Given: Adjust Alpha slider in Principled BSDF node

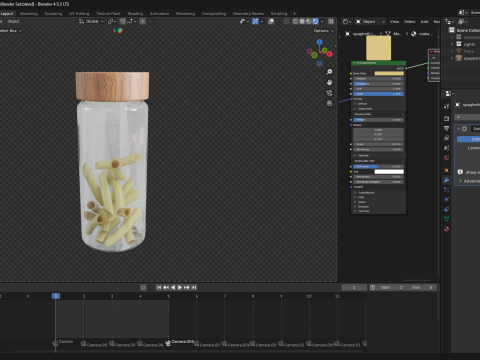Looking at the screenshot, I should pyautogui.click(x=378, y=94).
